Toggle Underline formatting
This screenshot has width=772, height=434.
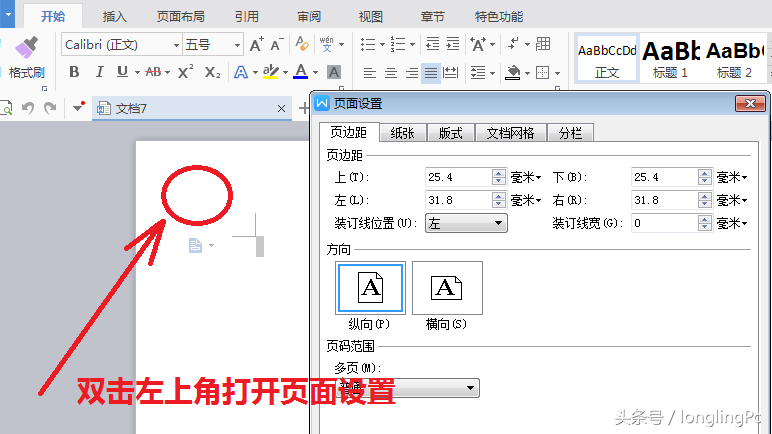[x=122, y=72]
